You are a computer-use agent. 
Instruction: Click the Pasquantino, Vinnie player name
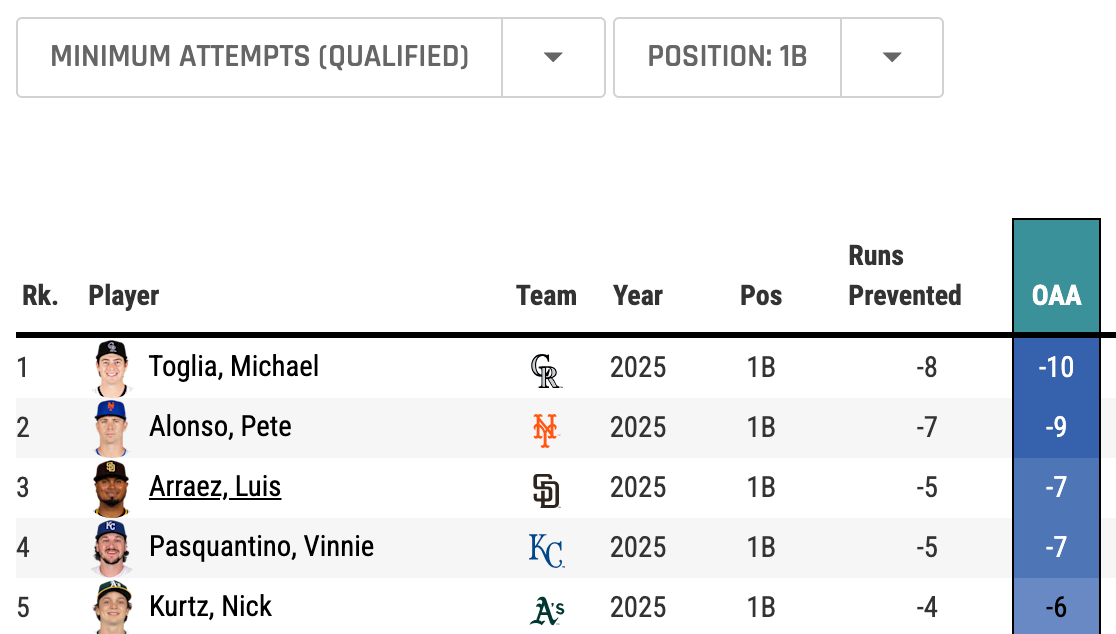[x=261, y=547]
